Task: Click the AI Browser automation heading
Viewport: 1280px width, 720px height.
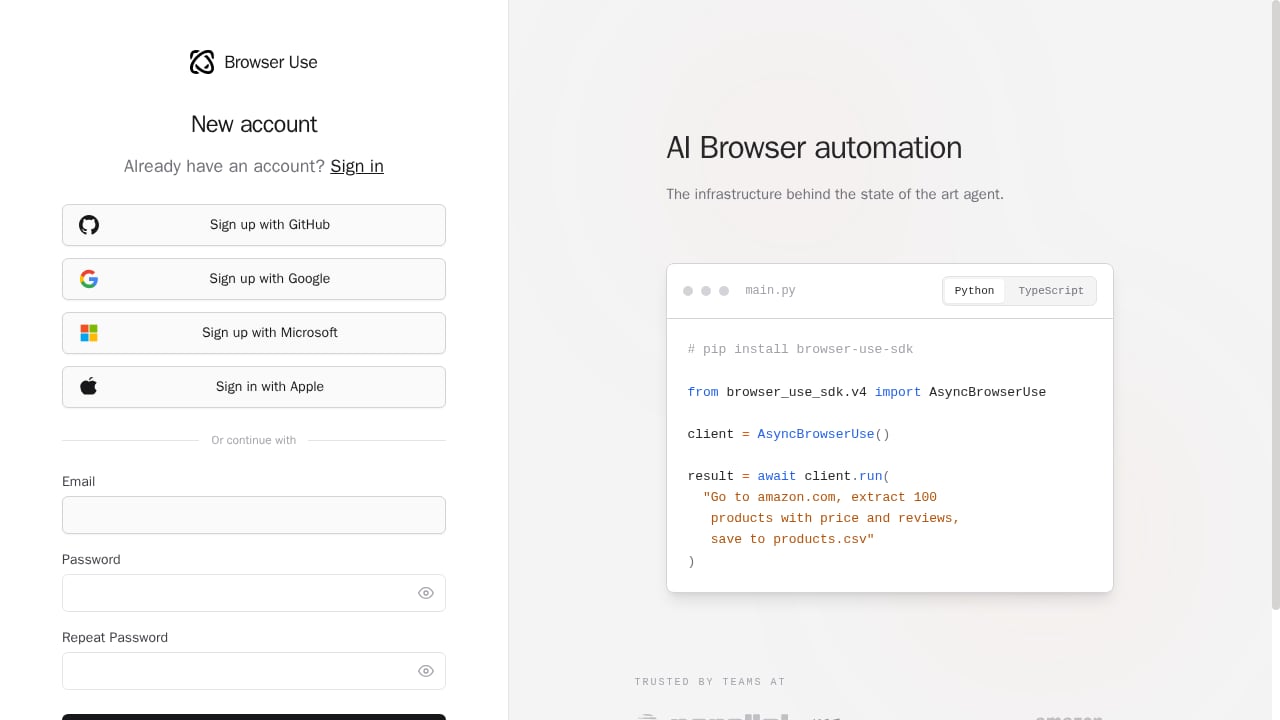Action: 814,148
